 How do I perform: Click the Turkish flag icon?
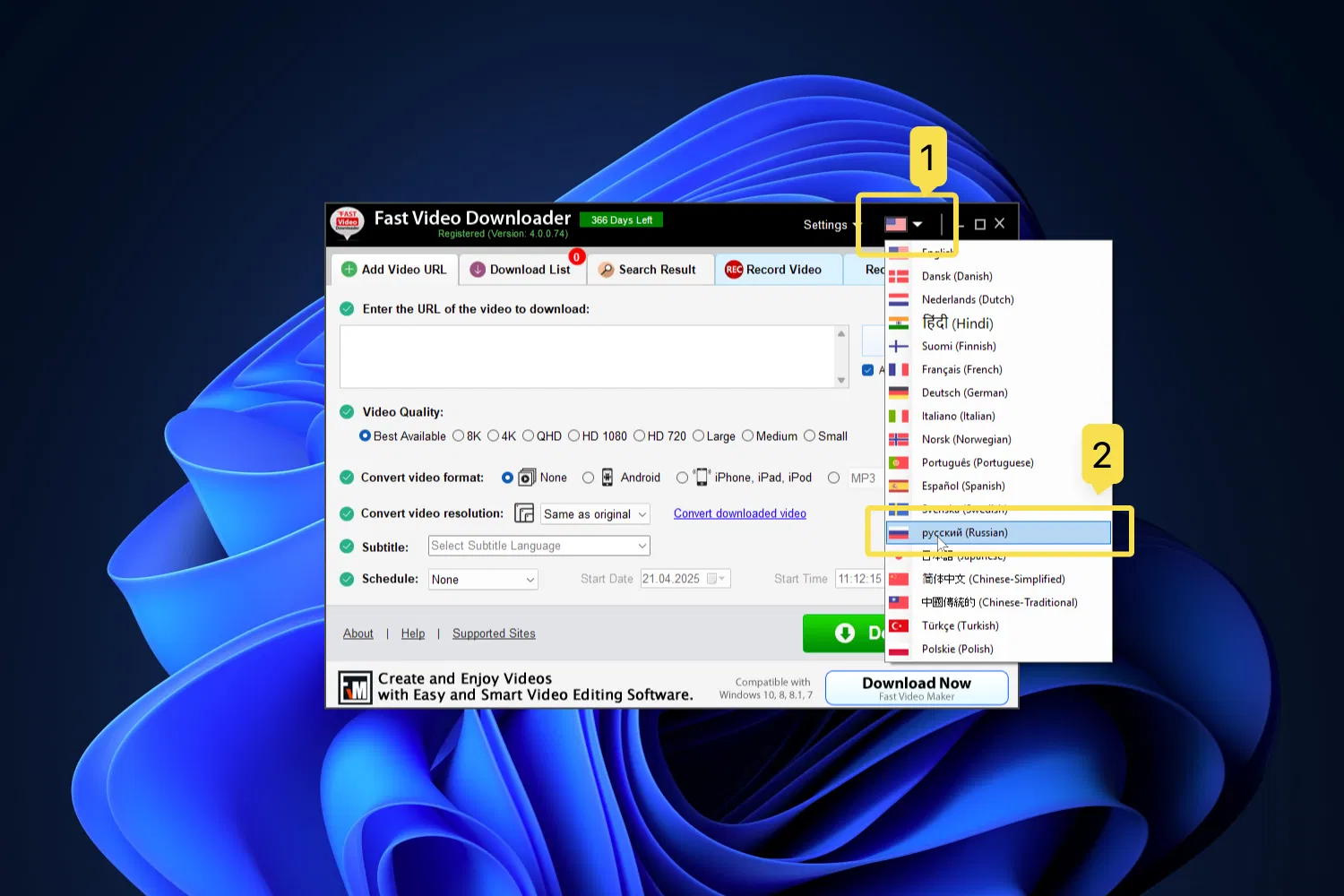899,626
